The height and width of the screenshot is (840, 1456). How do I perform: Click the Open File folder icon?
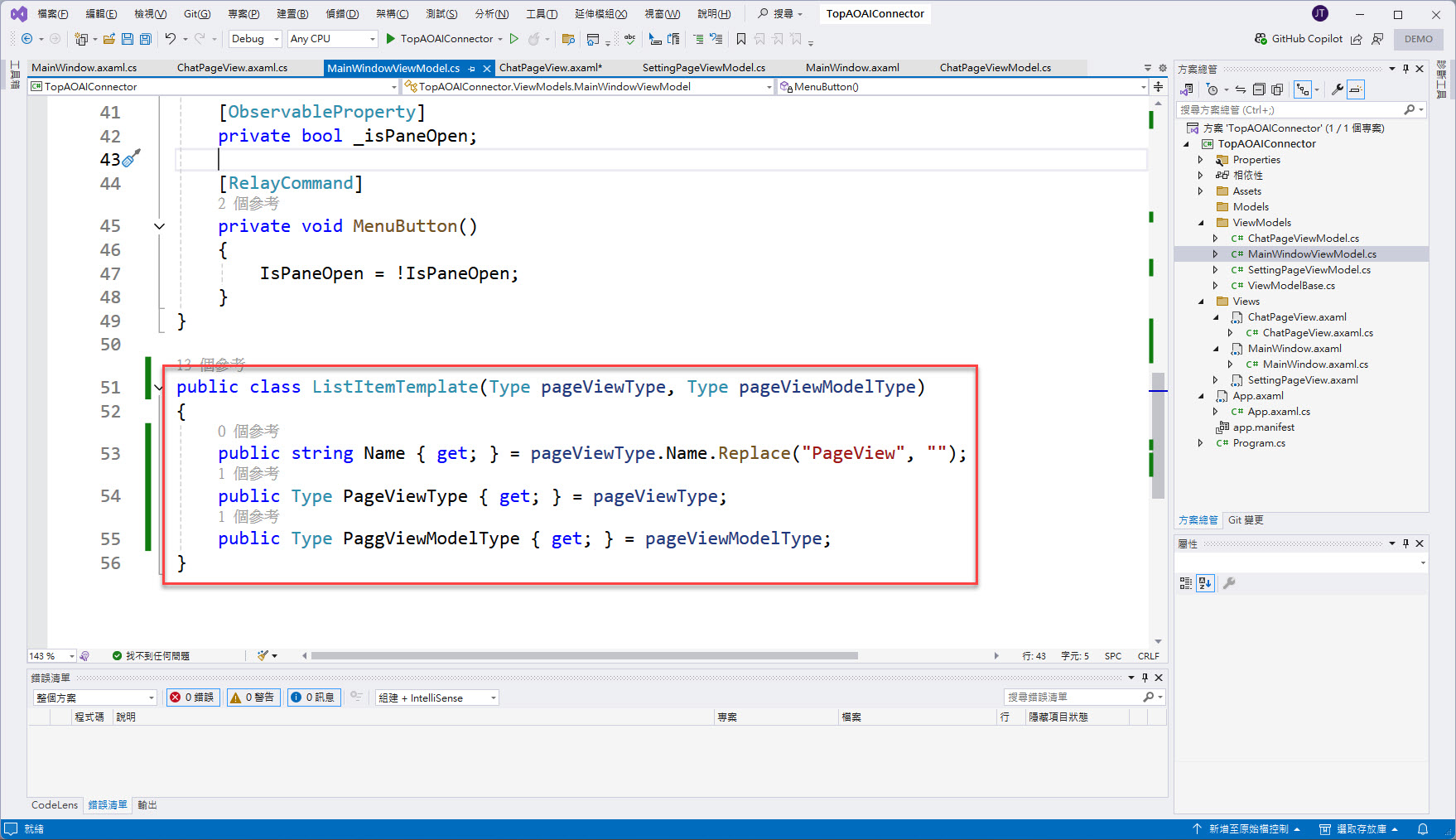[108, 39]
